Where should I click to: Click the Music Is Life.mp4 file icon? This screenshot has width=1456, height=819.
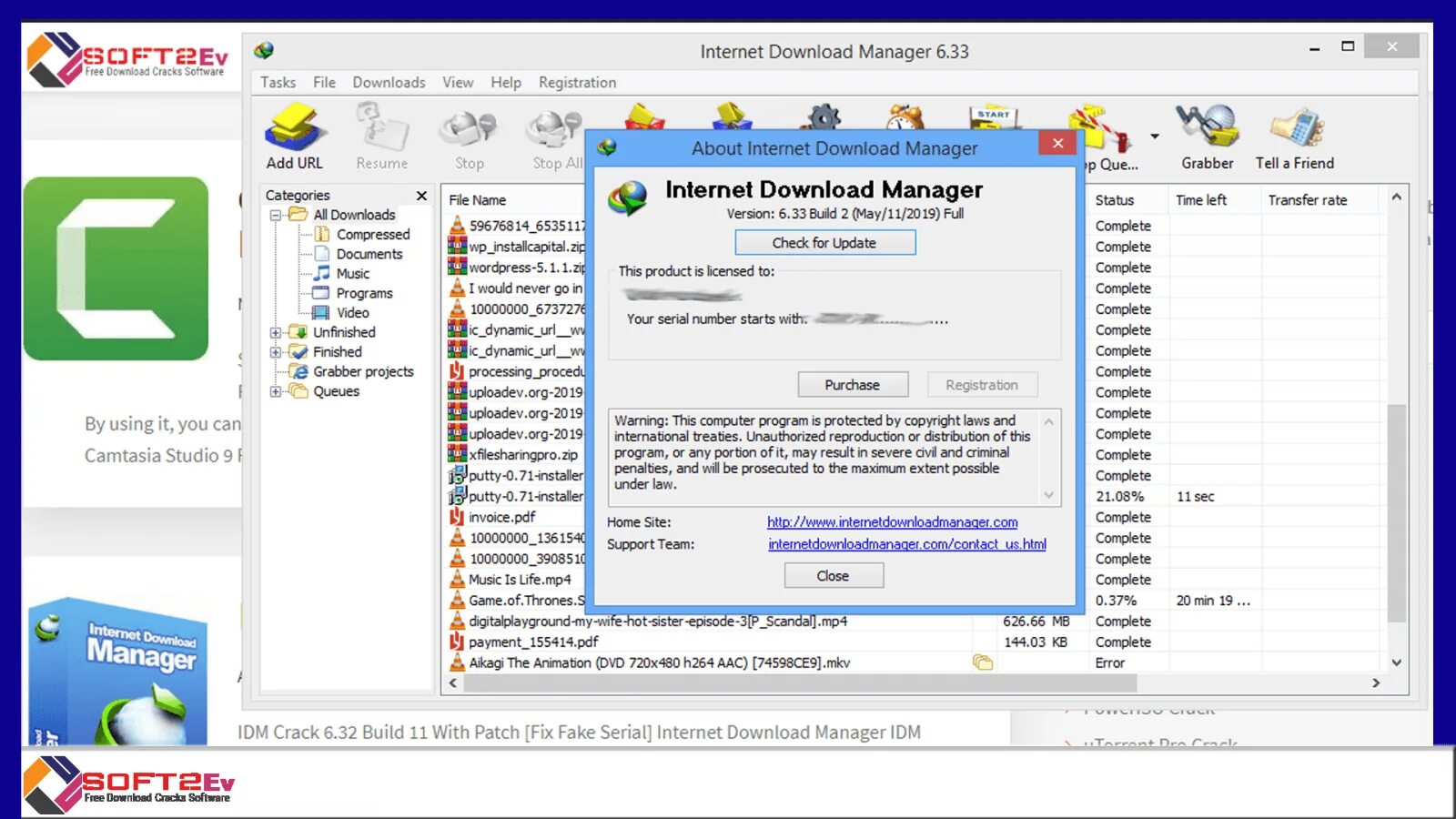pos(457,579)
